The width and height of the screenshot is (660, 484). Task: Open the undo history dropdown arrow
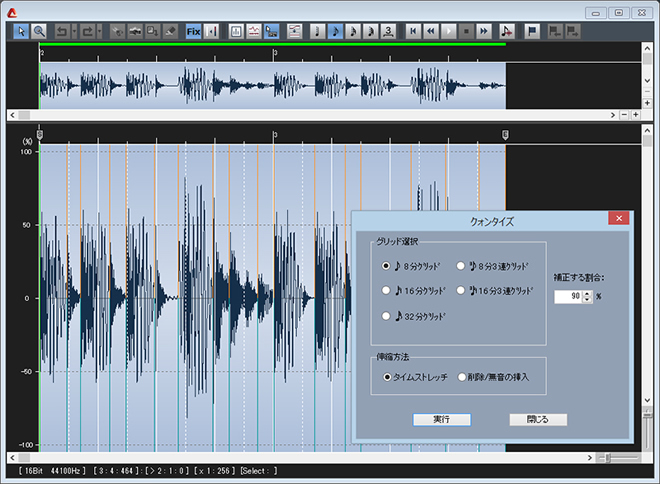pyautogui.click(x=75, y=31)
